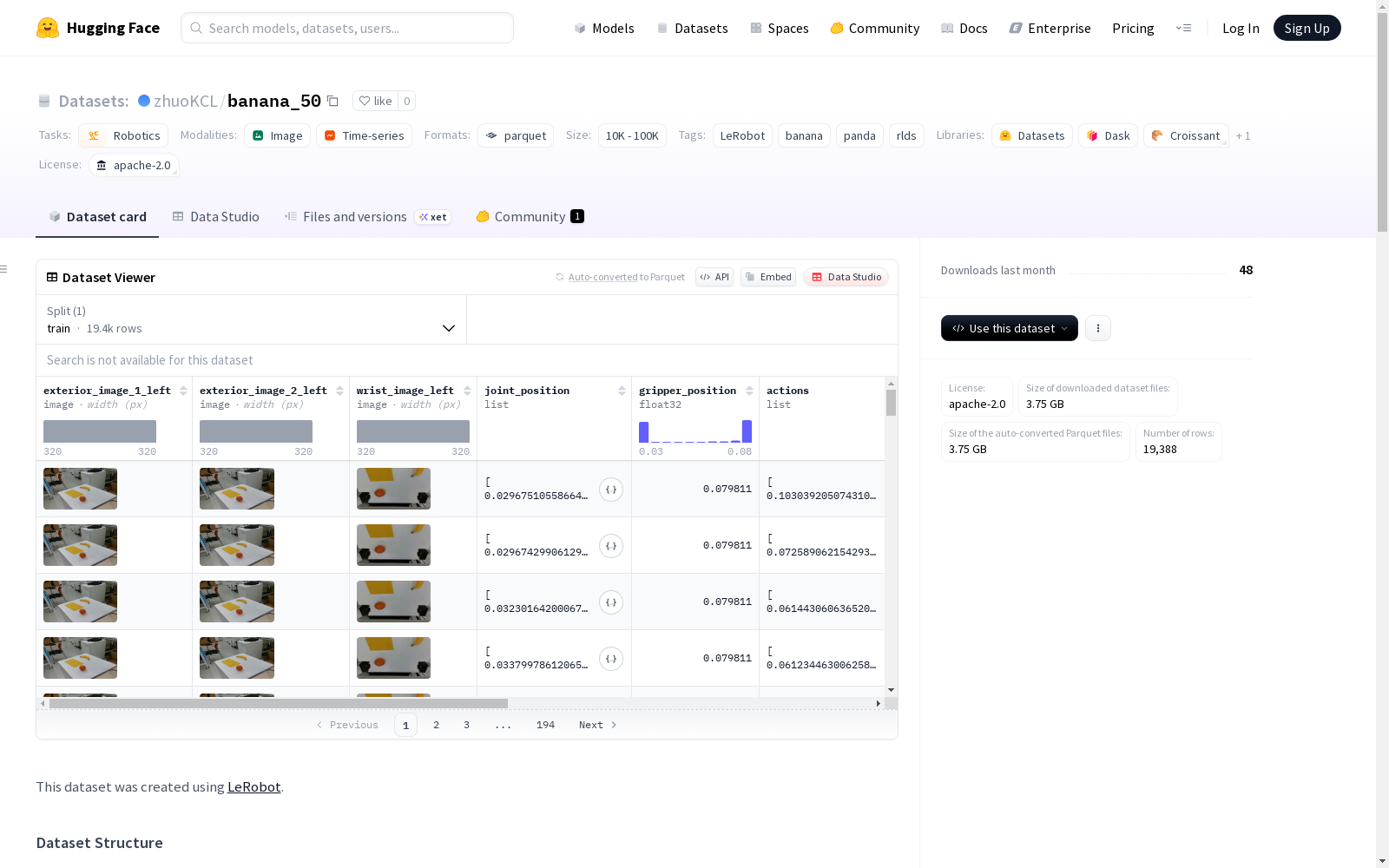Viewport: 1389px width, 868px height.
Task: Click the Sign Up button
Action: click(x=1307, y=28)
